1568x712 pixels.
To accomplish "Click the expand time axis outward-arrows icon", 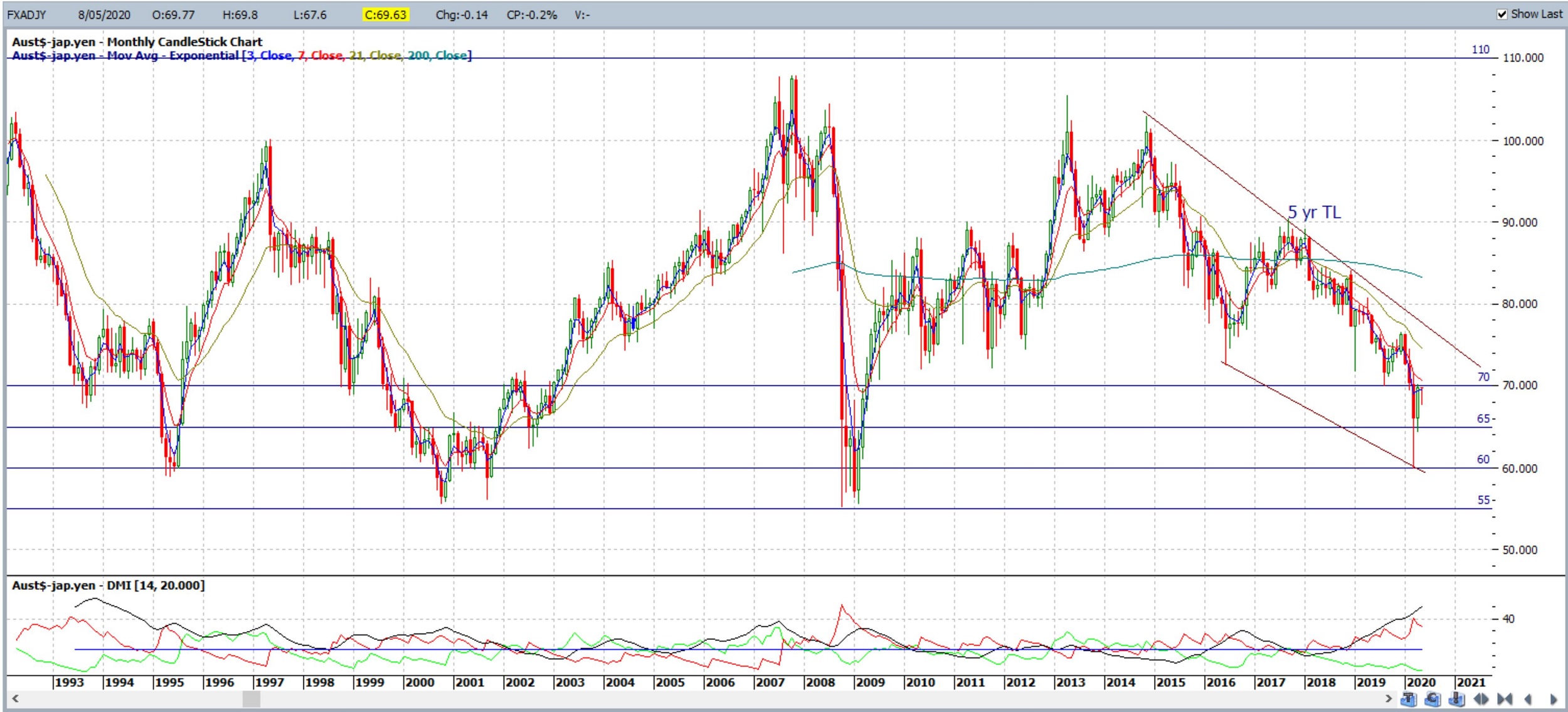I will [x=1481, y=699].
